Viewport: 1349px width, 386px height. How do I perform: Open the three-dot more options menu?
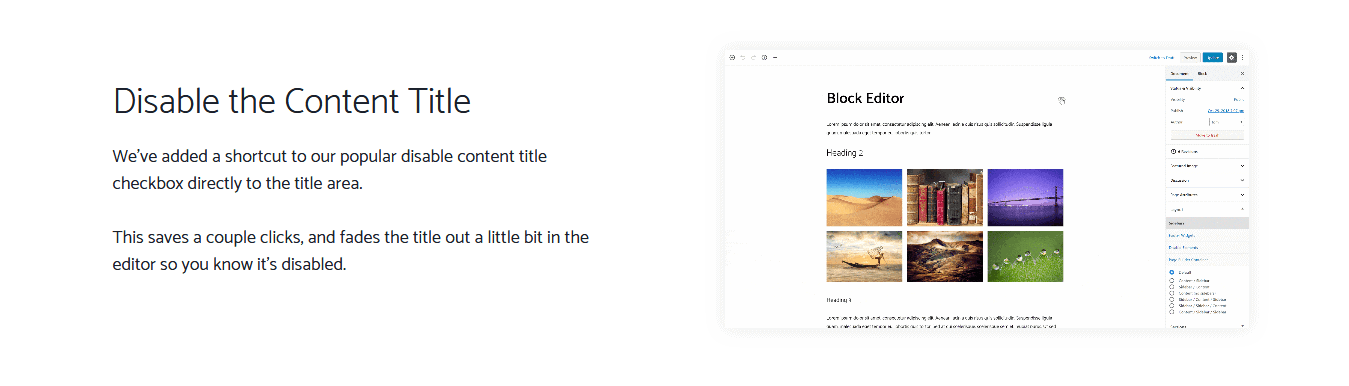coord(1243,57)
